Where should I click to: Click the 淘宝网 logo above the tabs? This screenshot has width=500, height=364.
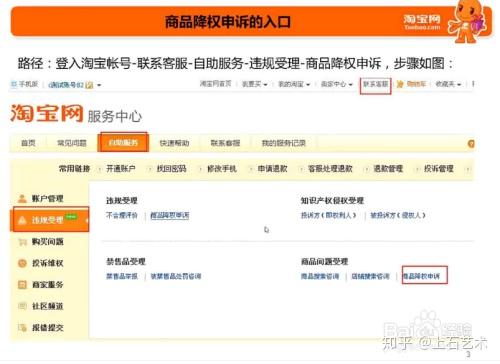(x=46, y=113)
